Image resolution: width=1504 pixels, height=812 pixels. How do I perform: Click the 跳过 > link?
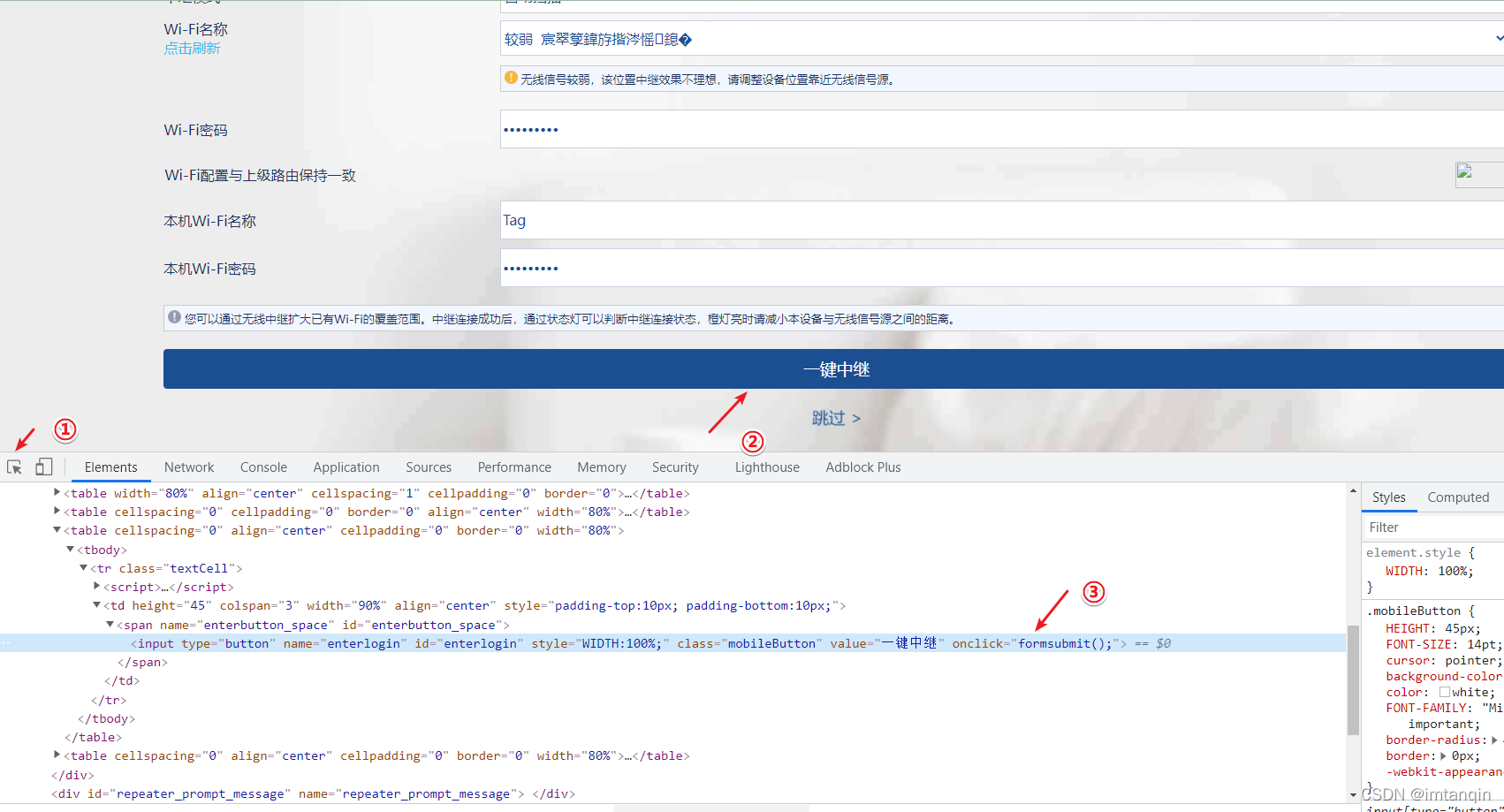click(x=836, y=418)
